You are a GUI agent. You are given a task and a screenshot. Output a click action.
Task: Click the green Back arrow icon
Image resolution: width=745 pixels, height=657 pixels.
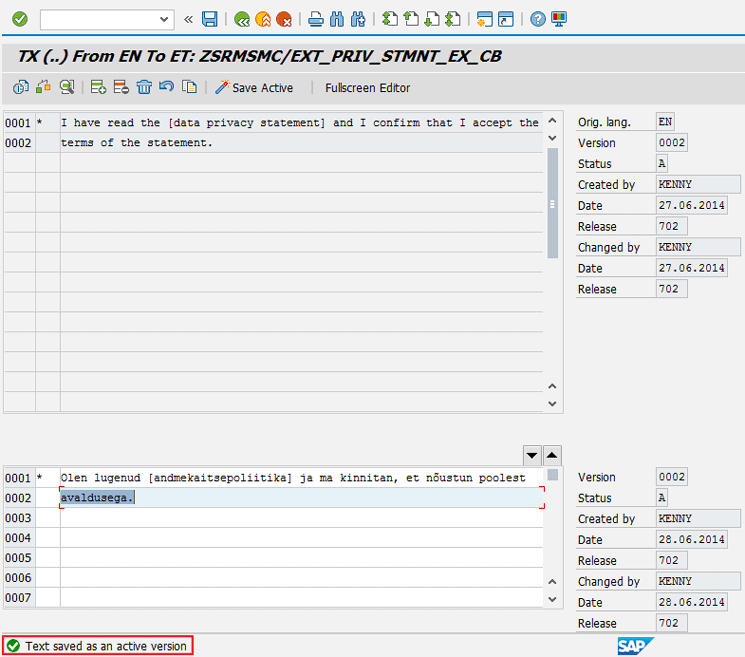point(241,19)
